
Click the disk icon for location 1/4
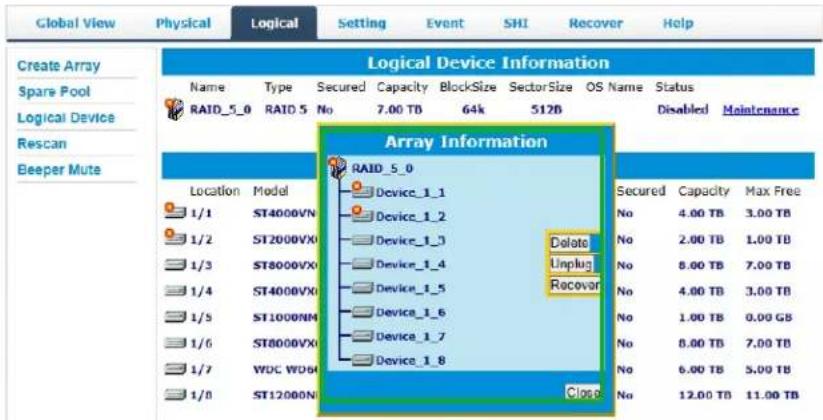coord(175,291)
